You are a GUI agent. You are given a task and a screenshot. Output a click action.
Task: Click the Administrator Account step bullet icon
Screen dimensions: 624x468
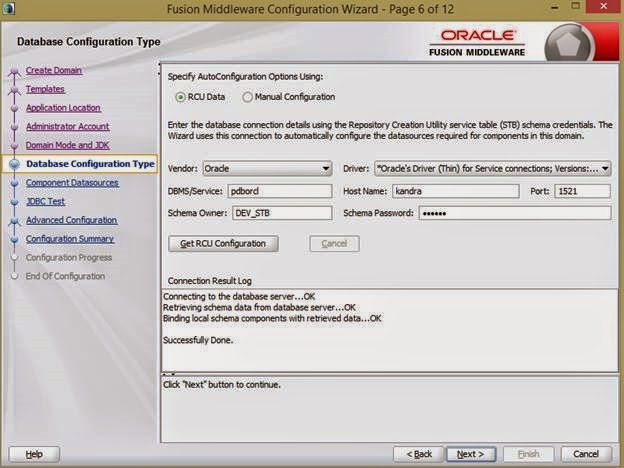[x=15, y=127]
